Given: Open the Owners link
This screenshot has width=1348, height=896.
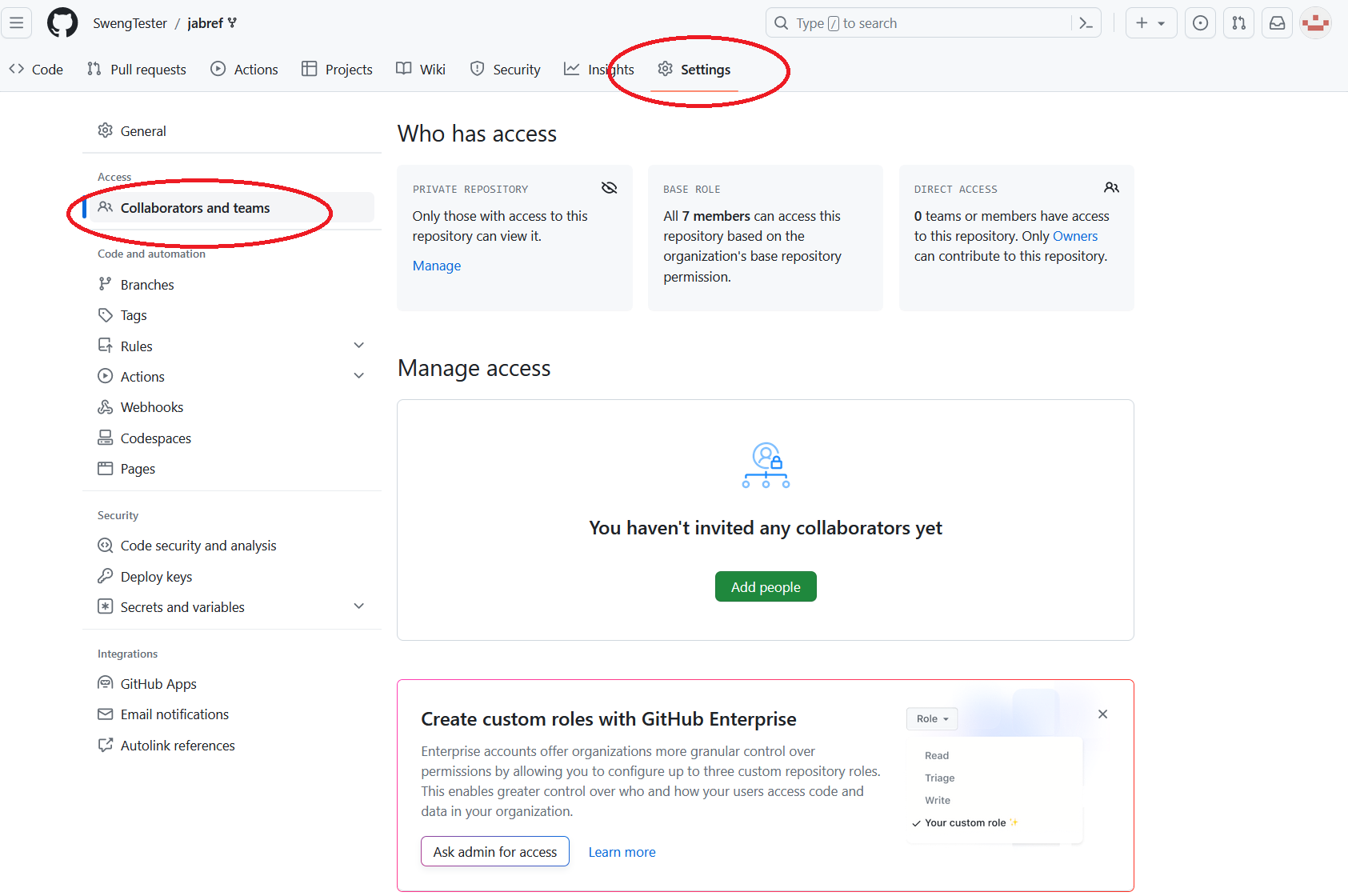Looking at the screenshot, I should coord(1075,236).
